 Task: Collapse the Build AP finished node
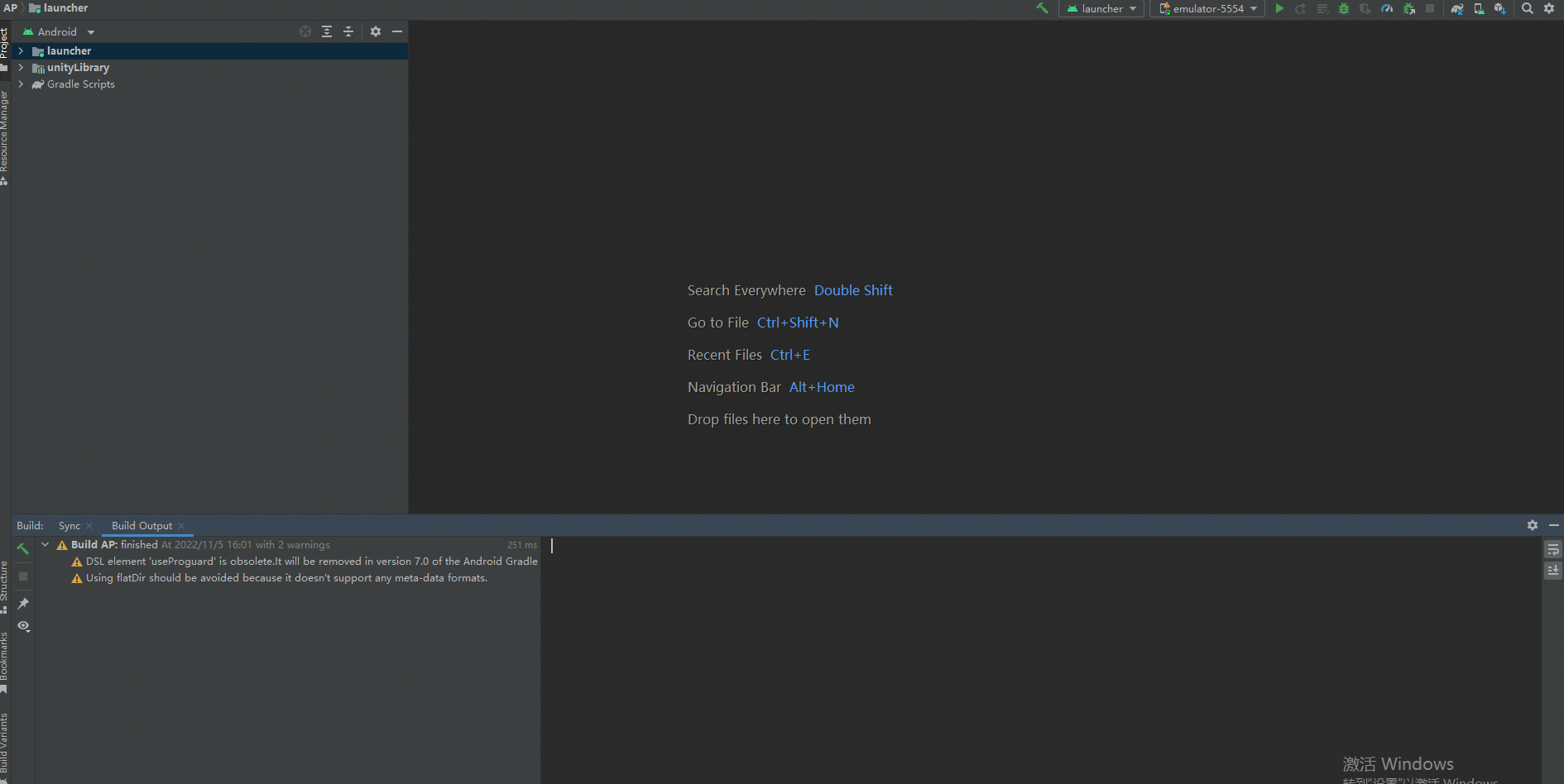(x=46, y=545)
